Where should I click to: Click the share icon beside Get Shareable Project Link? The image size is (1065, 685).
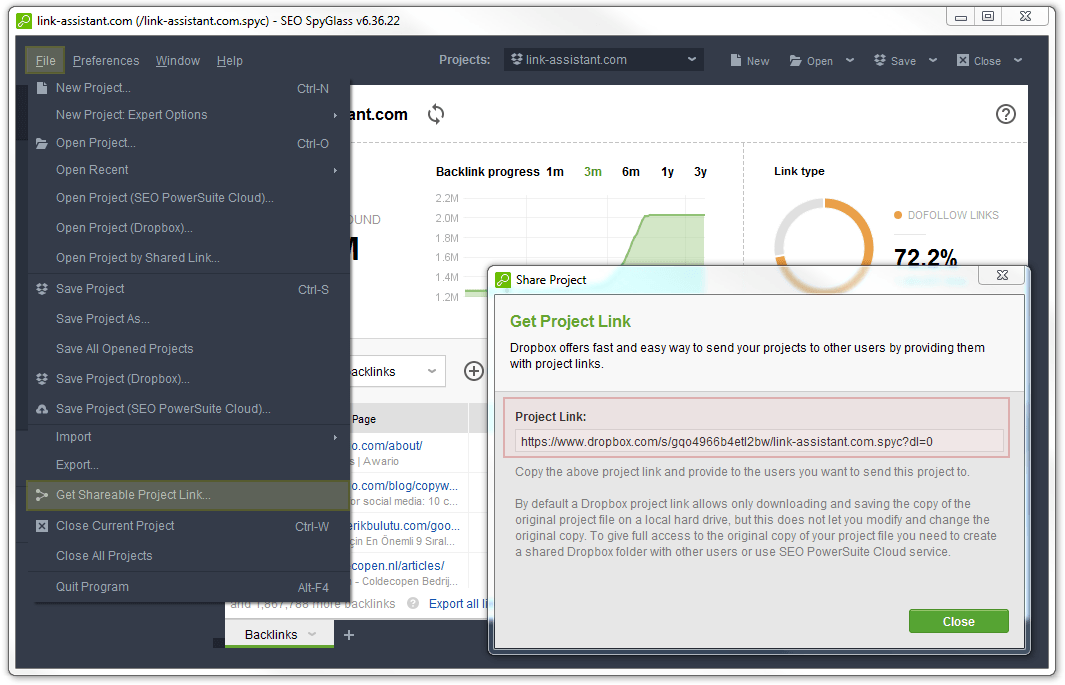tap(42, 495)
